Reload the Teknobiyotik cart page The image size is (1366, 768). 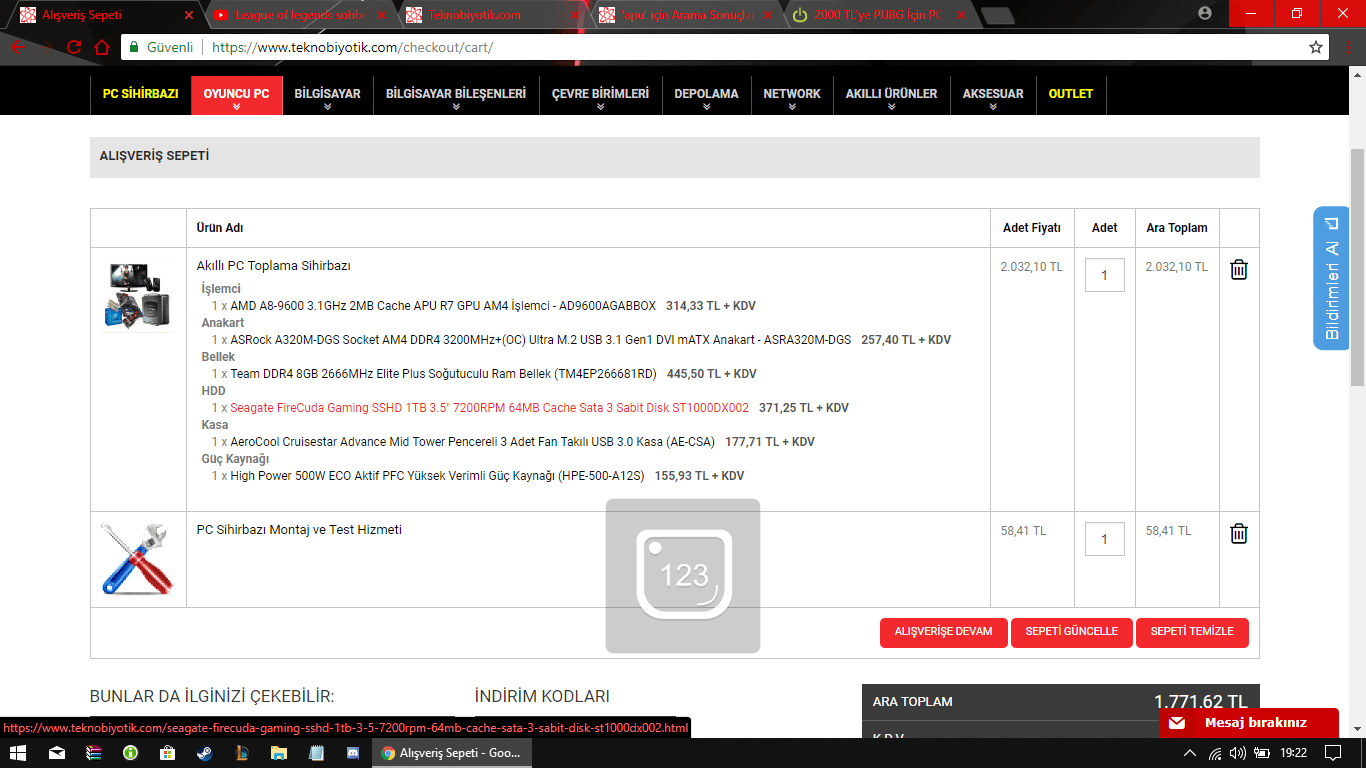(74, 47)
